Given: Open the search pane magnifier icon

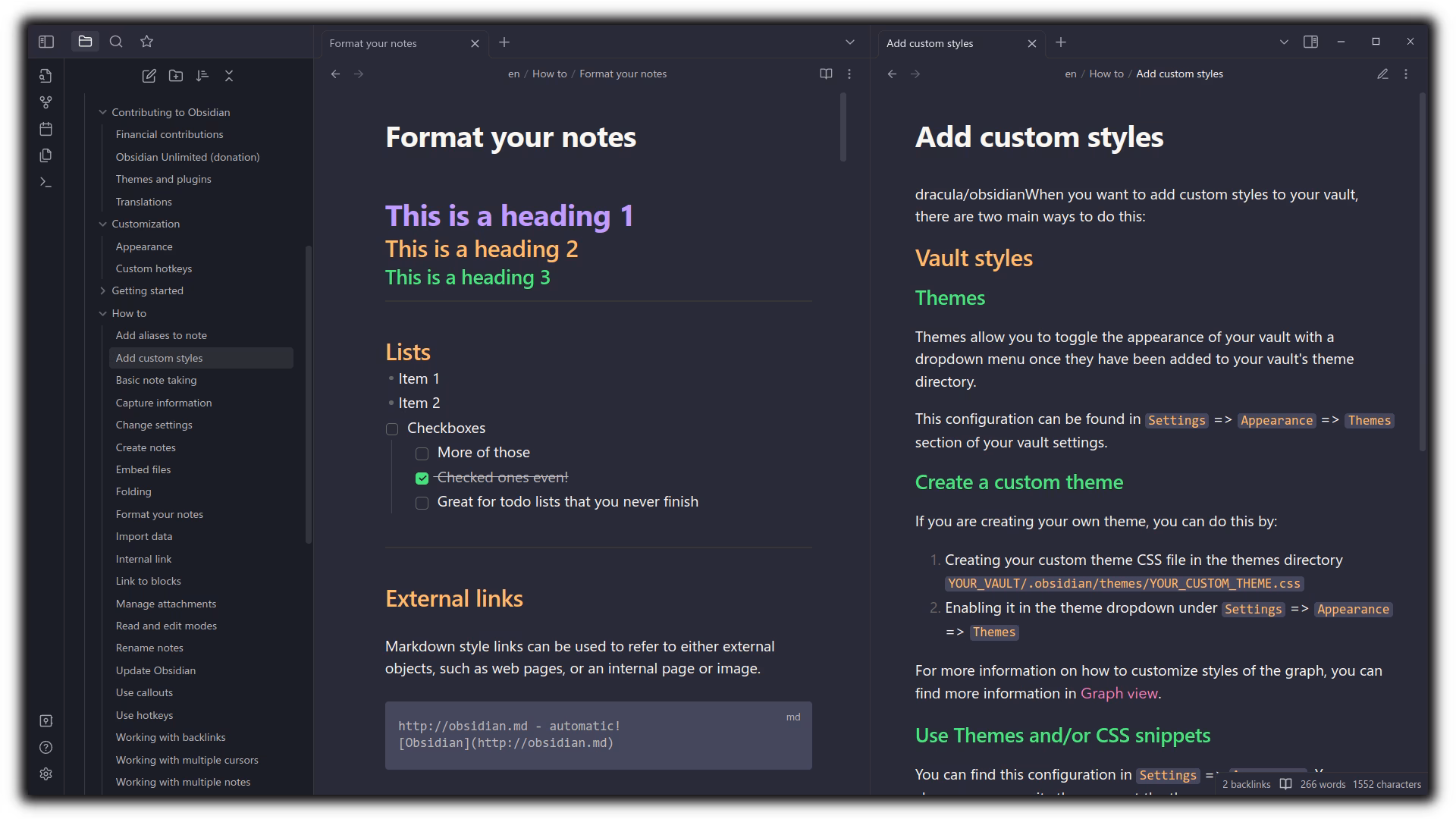Looking at the screenshot, I should (116, 42).
